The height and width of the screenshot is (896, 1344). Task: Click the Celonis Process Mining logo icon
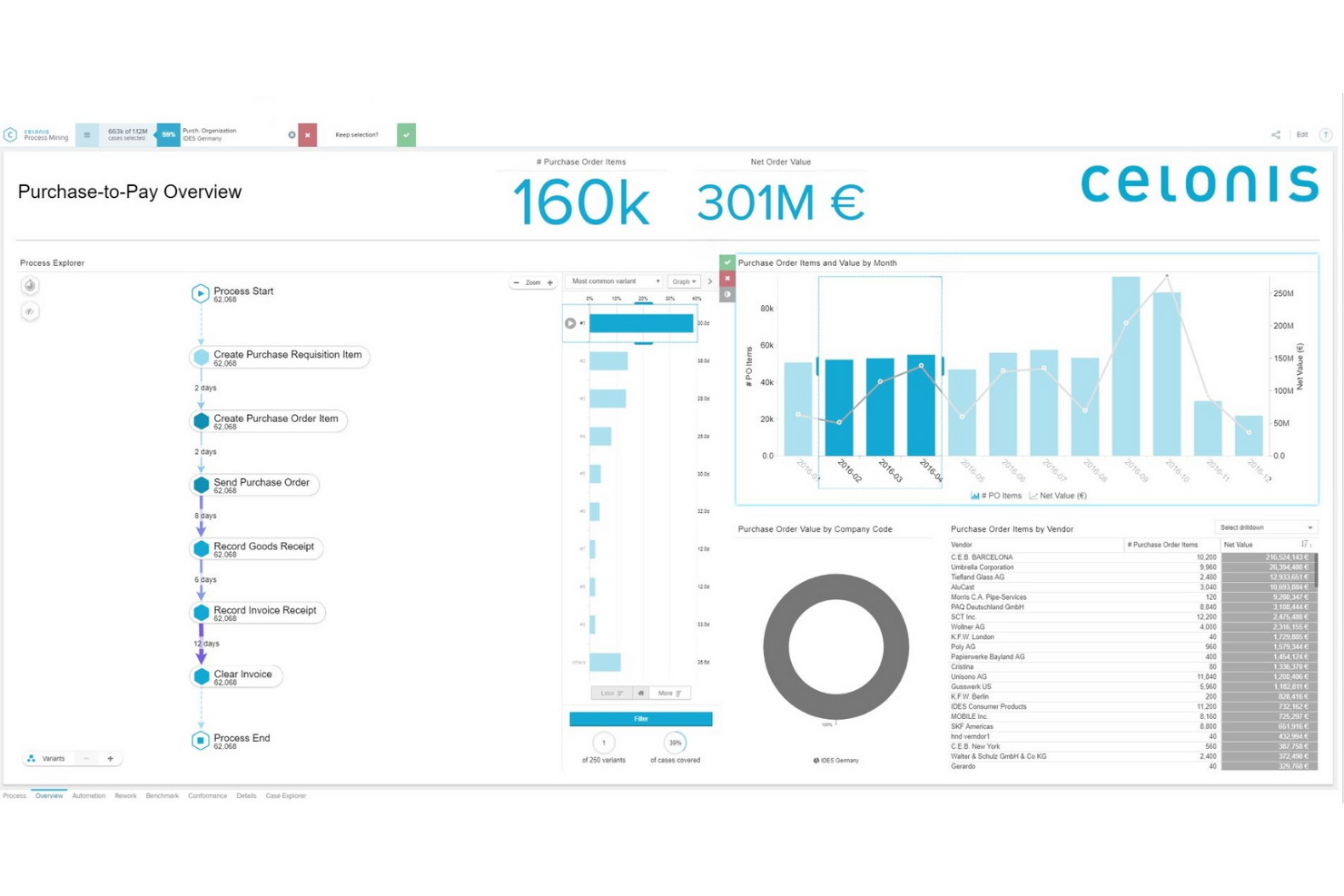pos(11,134)
